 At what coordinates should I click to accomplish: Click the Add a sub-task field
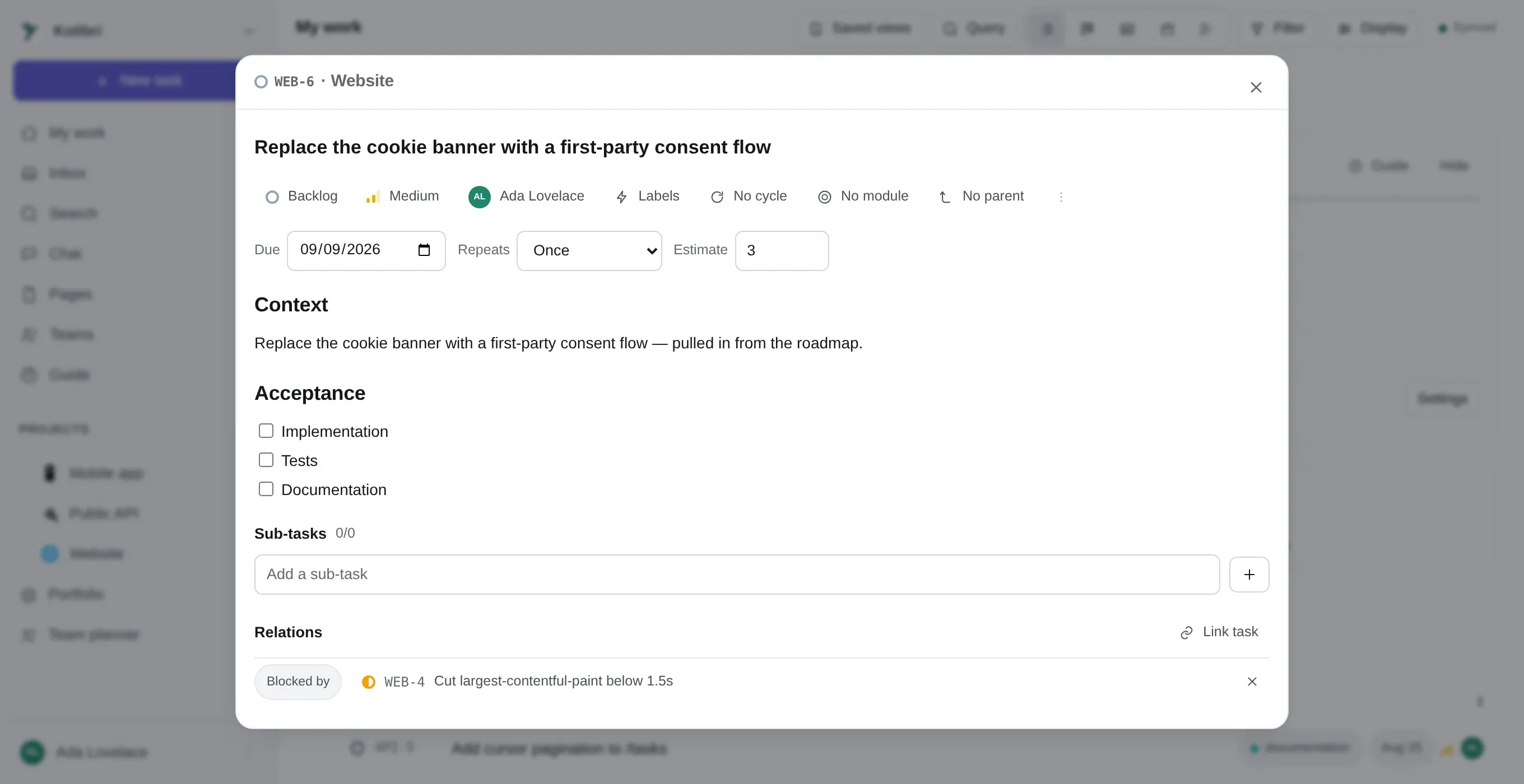[737, 574]
